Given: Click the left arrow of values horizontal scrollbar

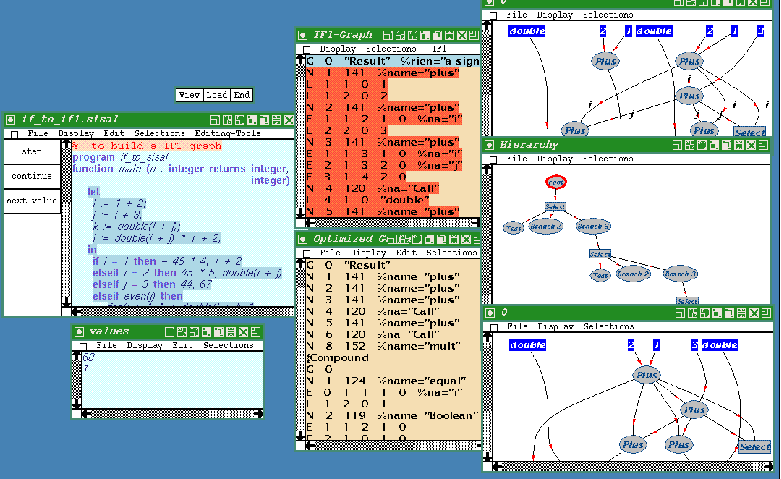Looking at the screenshot, I should pos(86,413).
